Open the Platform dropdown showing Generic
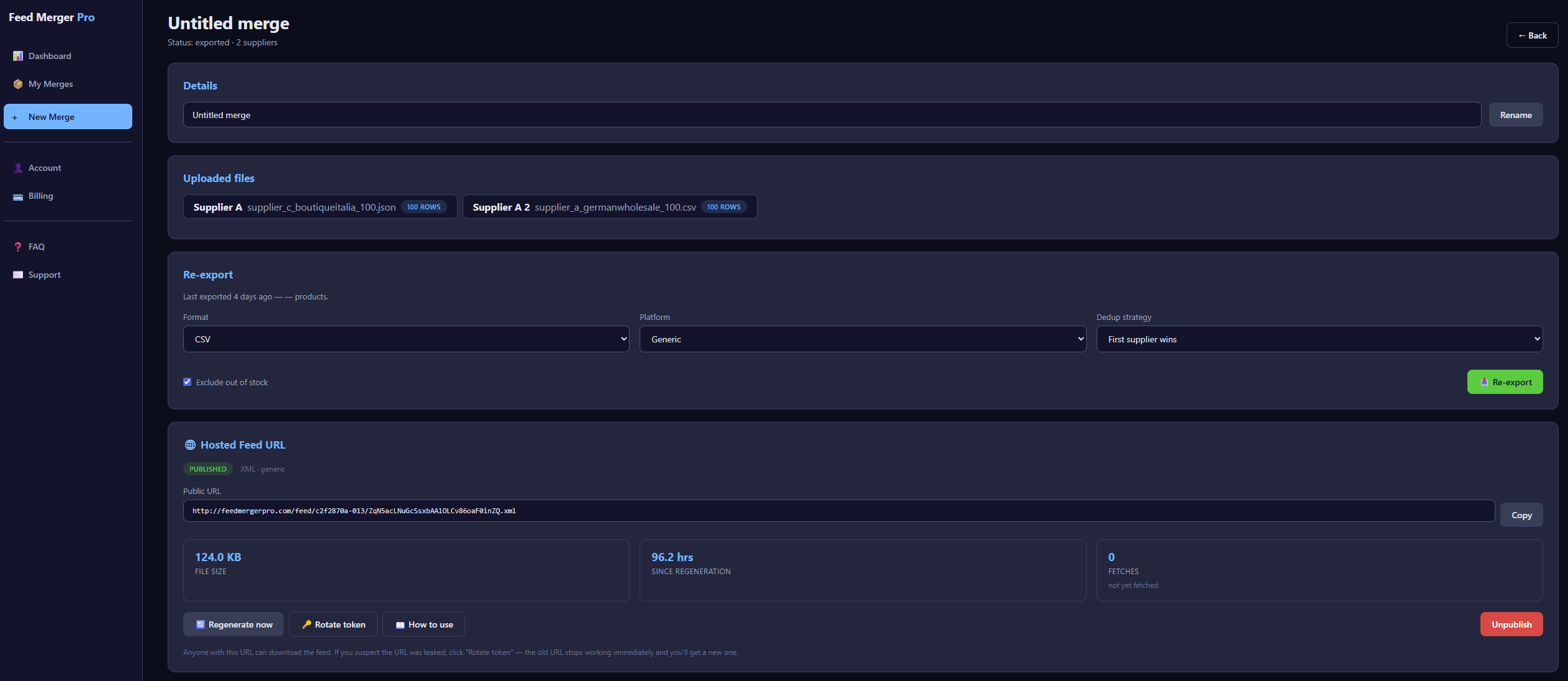This screenshot has height=681, width=1568. [863, 339]
